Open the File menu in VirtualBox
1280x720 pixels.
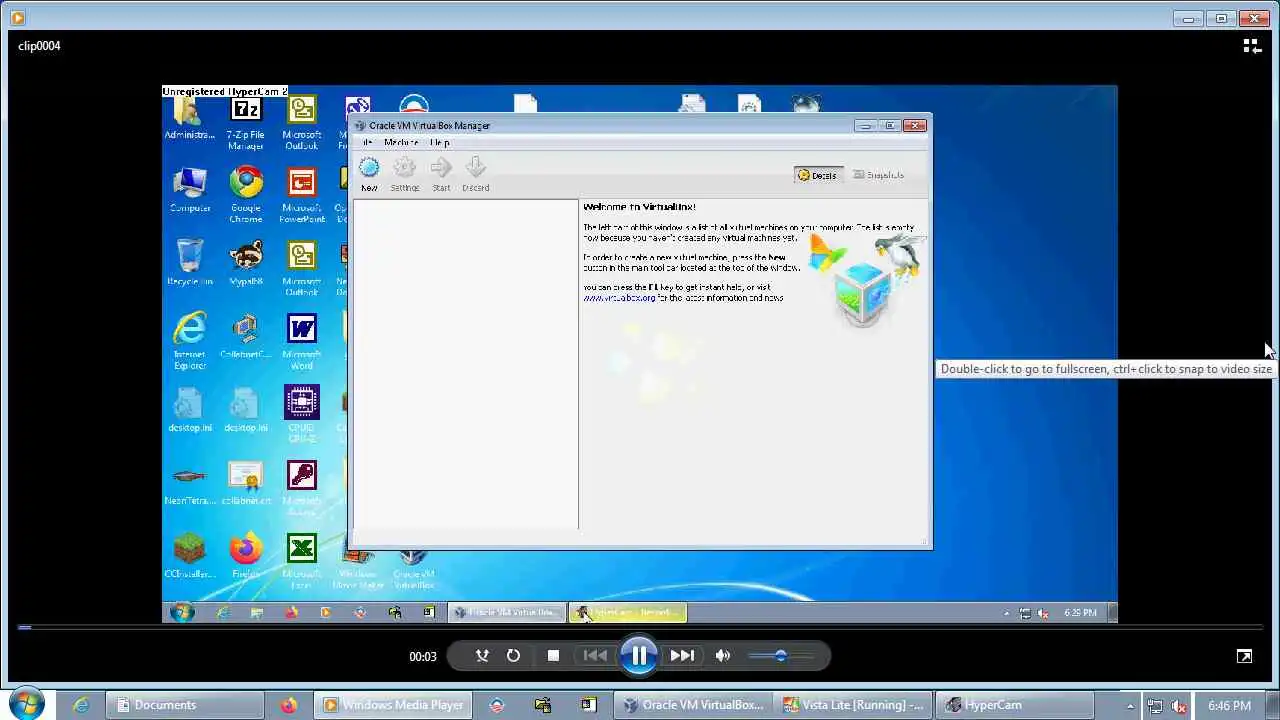[x=367, y=143]
